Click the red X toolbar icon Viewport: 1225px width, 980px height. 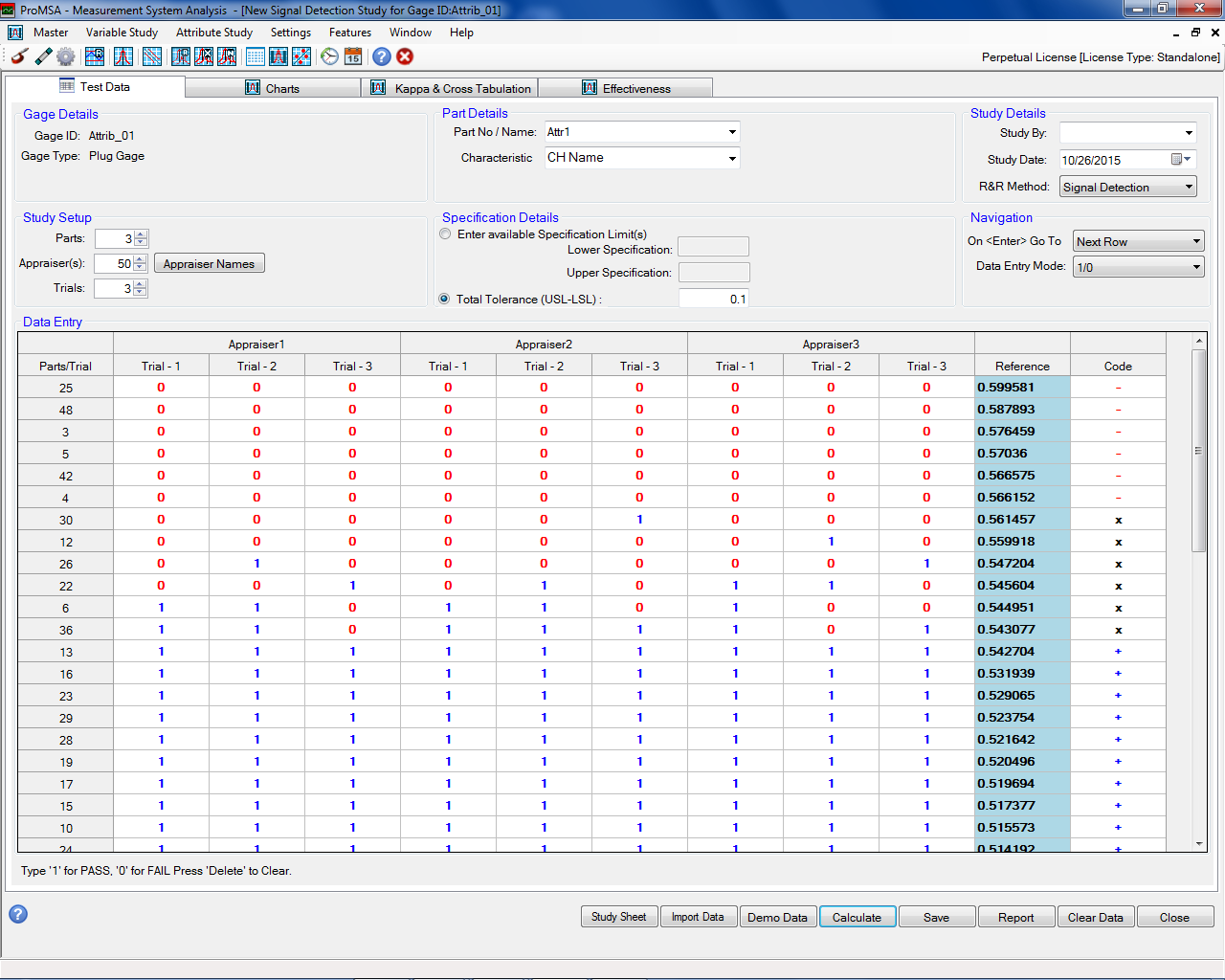405,56
